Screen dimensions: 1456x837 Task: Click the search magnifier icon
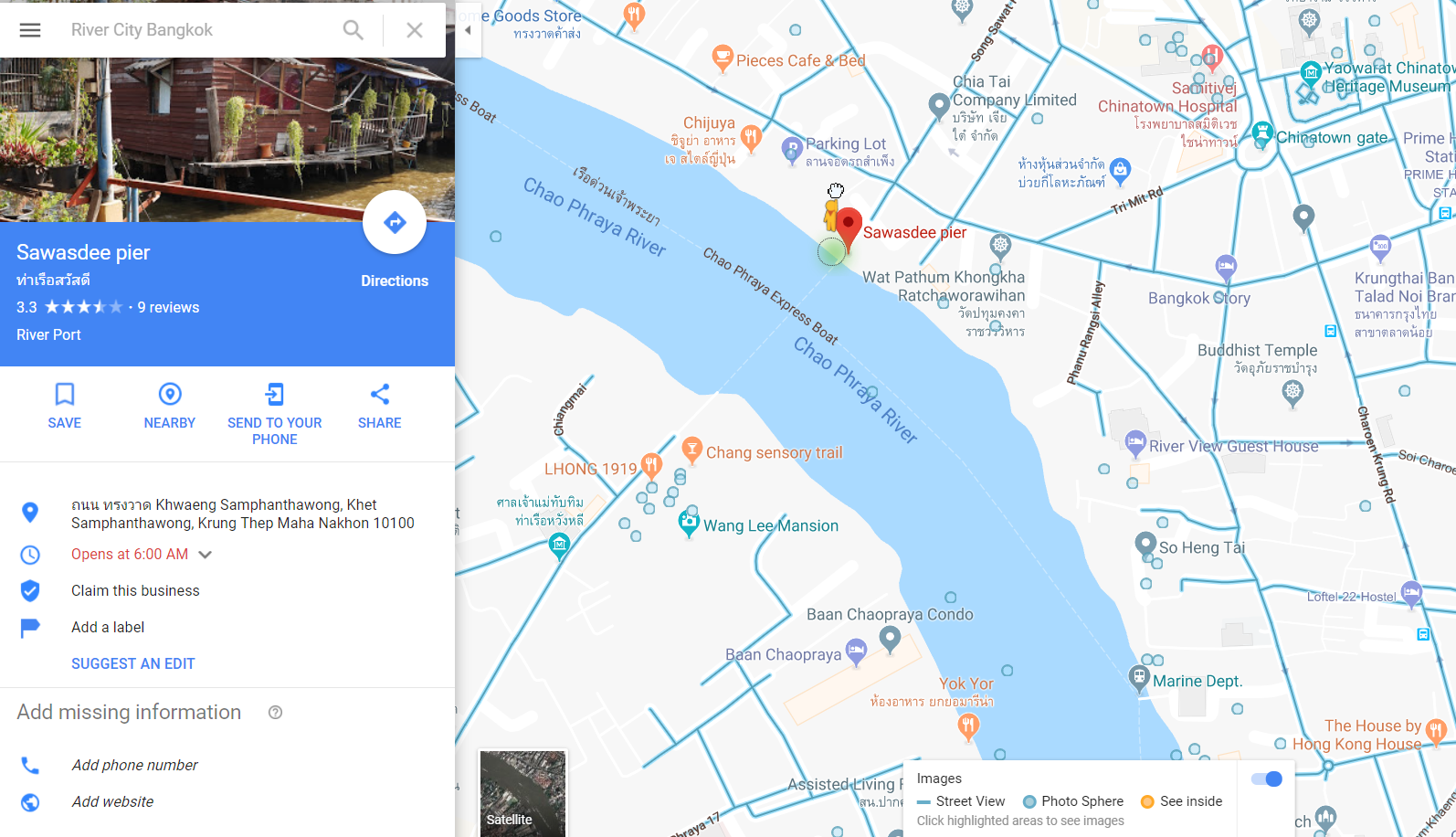353,30
